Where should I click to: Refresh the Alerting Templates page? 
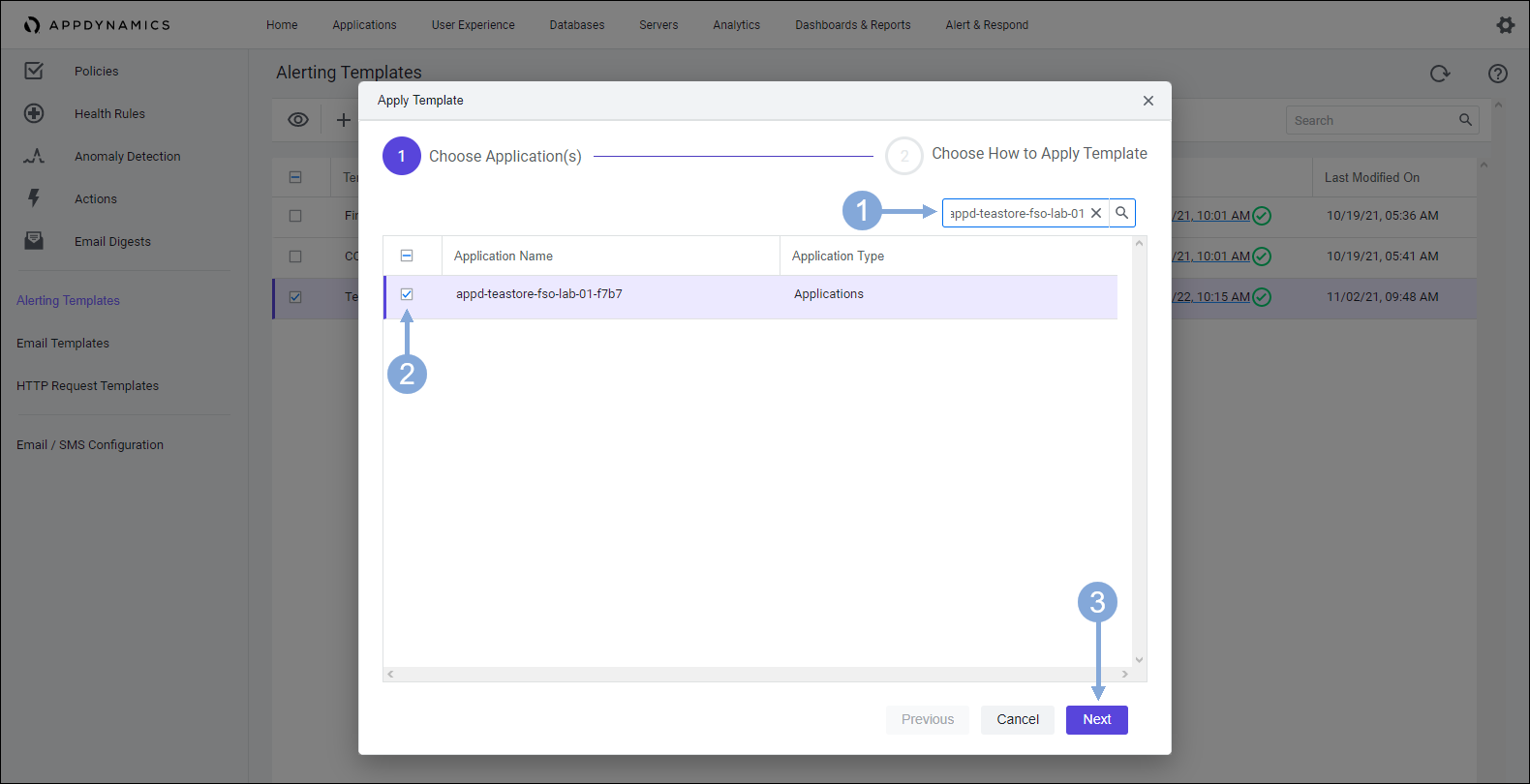click(x=1440, y=74)
